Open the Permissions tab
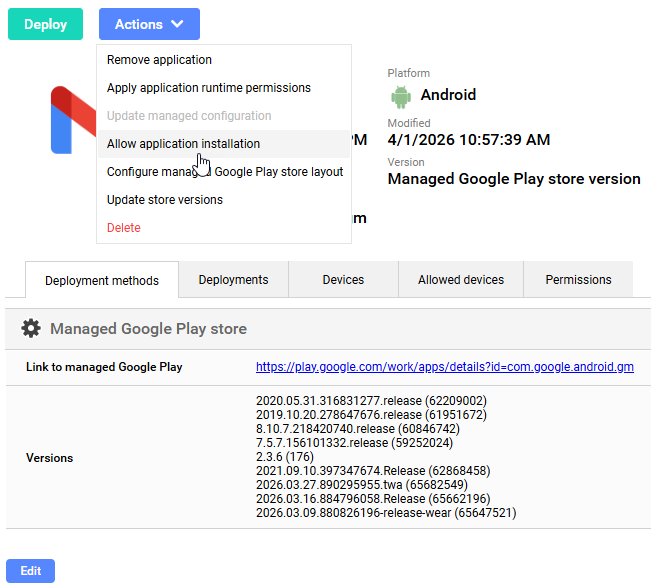This screenshot has height=587, width=651. coord(578,279)
